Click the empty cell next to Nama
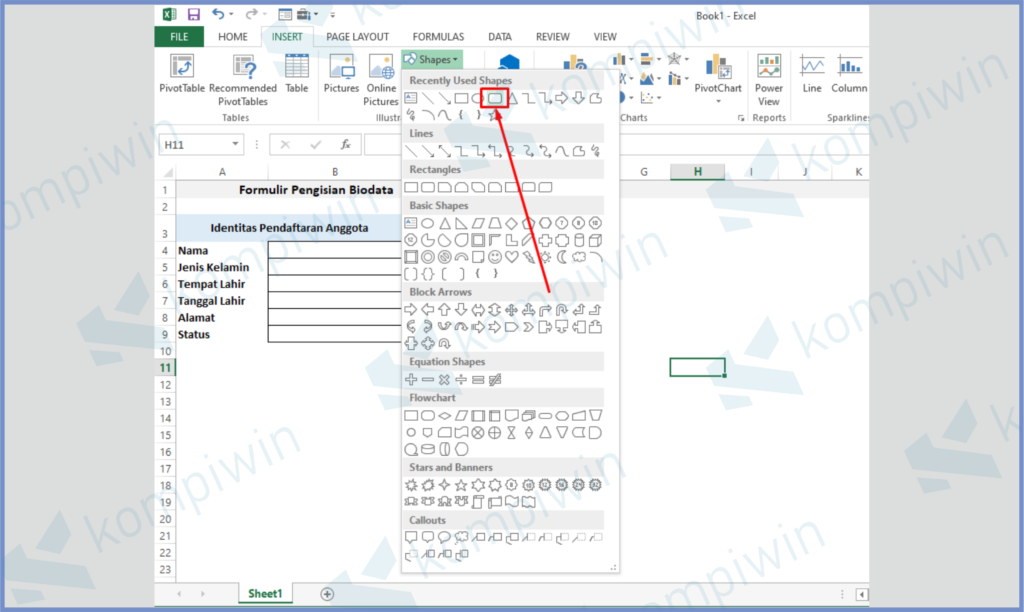Image resolution: width=1024 pixels, height=612 pixels. click(x=334, y=251)
